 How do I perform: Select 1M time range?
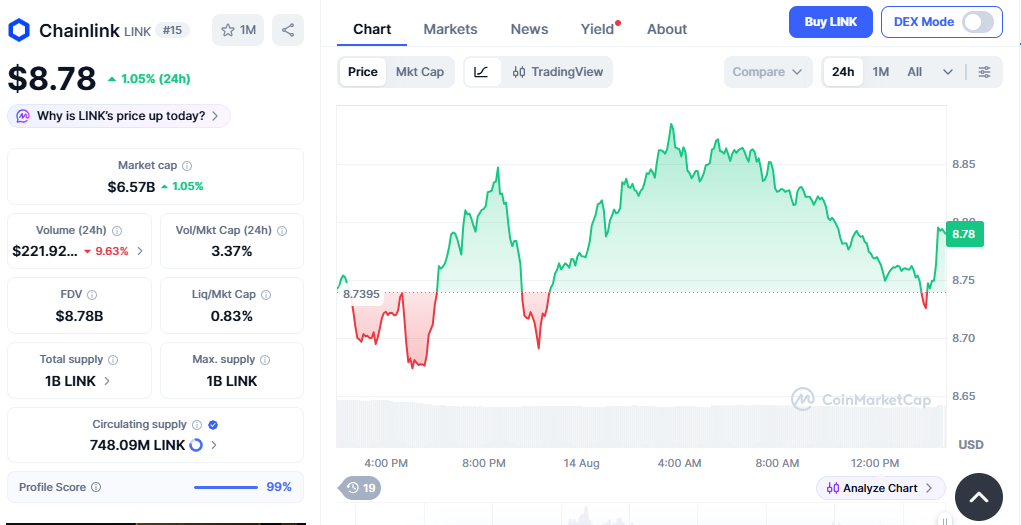[x=881, y=72]
